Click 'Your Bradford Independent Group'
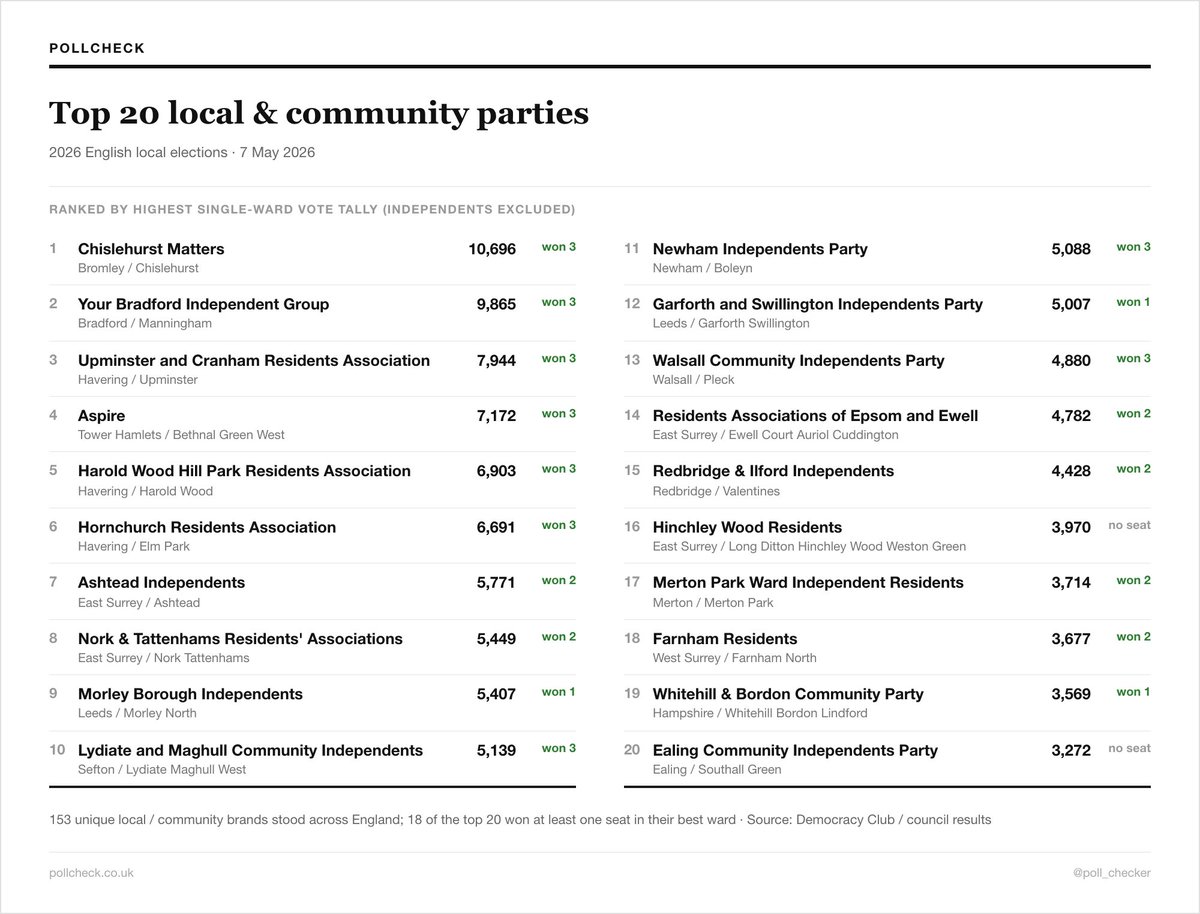Viewport: 1200px width, 914px height. tap(203, 304)
